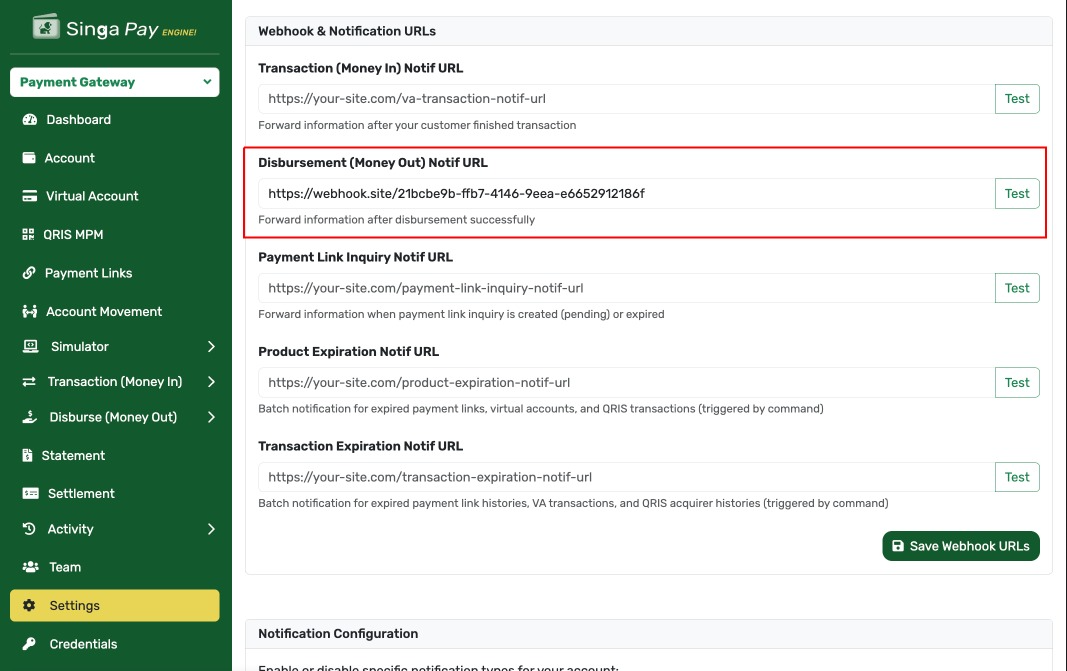Focus the Transaction Expiration Notif URL field
This screenshot has height=671, width=1067.
[626, 477]
